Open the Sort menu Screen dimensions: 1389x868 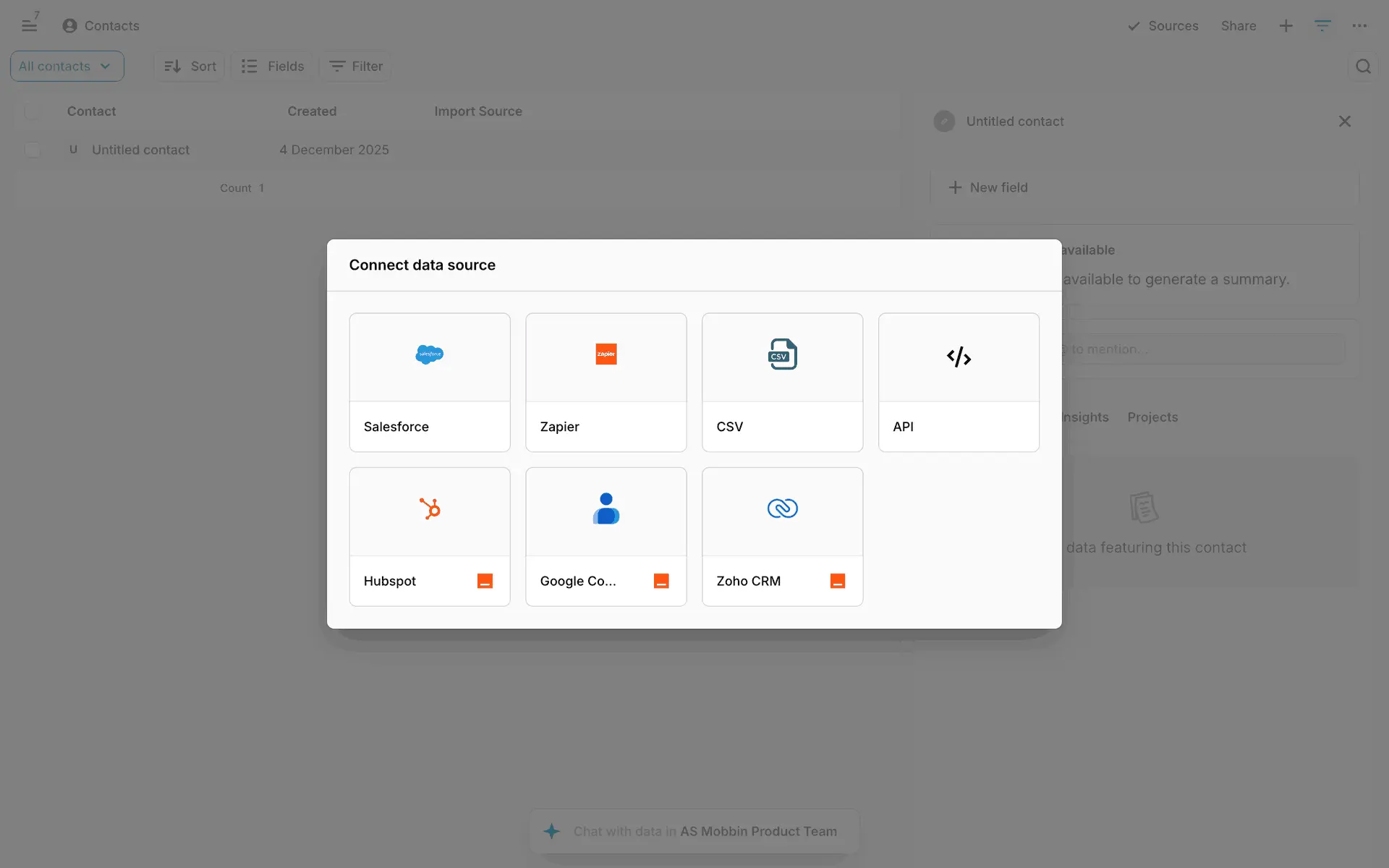tap(190, 67)
